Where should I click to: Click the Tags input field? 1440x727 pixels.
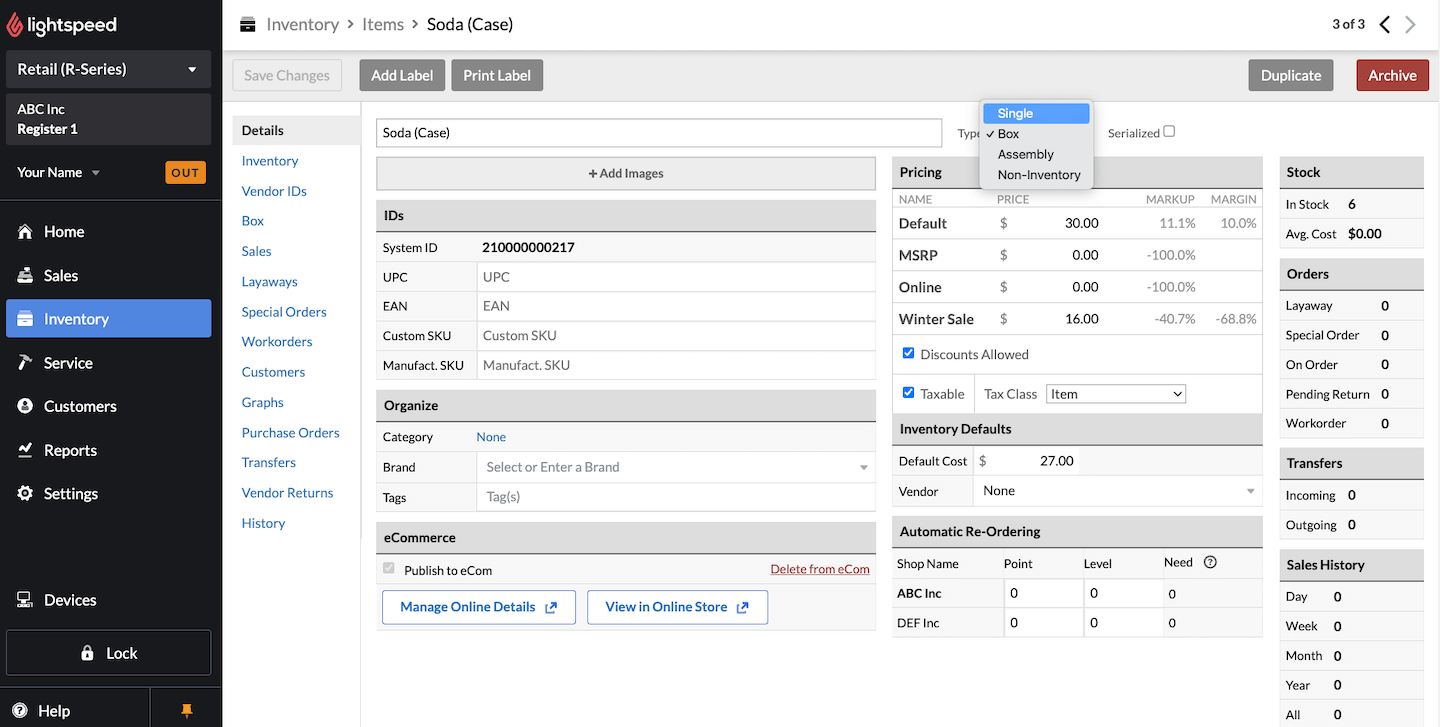point(676,497)
